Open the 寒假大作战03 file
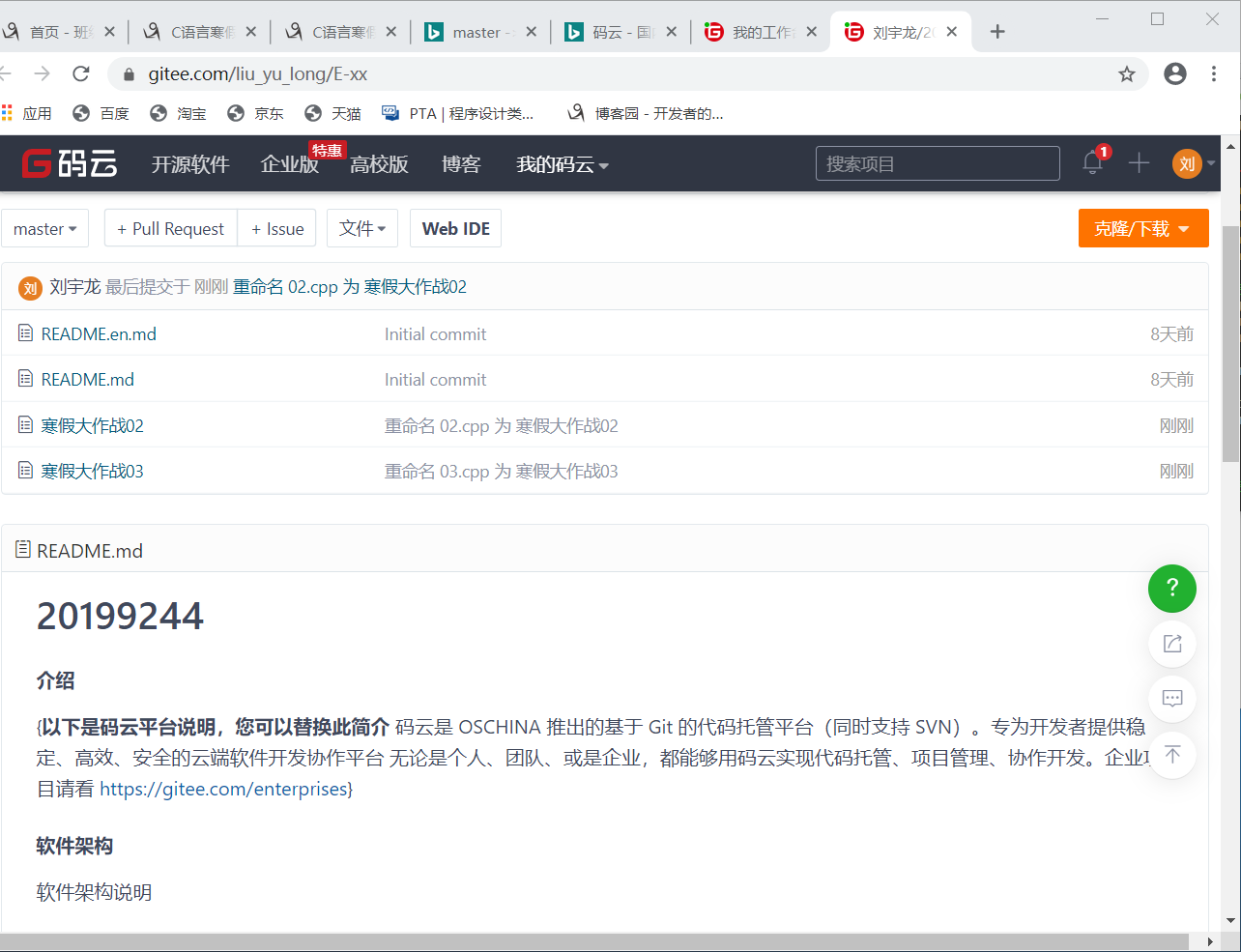1241x952 pixels. (93, 471)
